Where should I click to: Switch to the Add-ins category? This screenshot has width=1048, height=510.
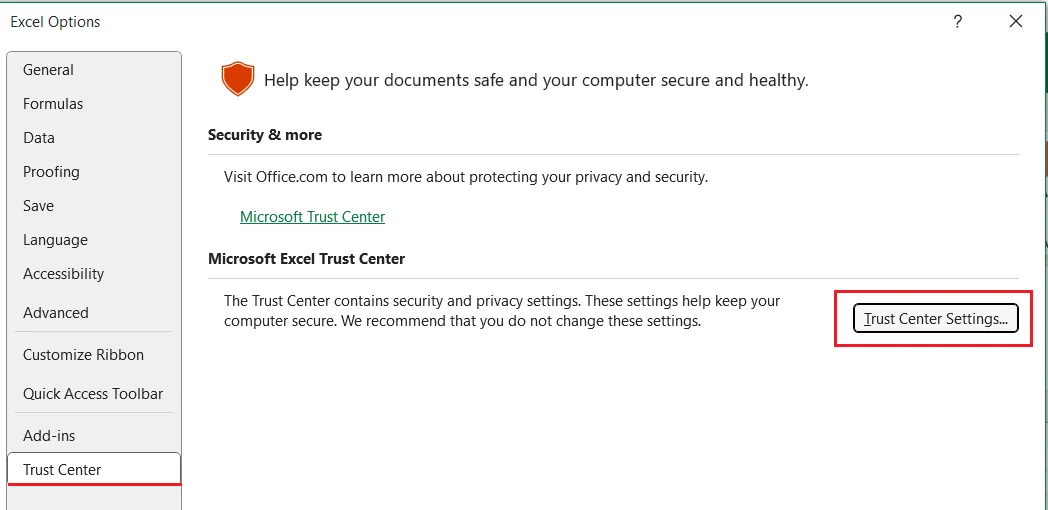pyautogui.click(x=49, y=436)
